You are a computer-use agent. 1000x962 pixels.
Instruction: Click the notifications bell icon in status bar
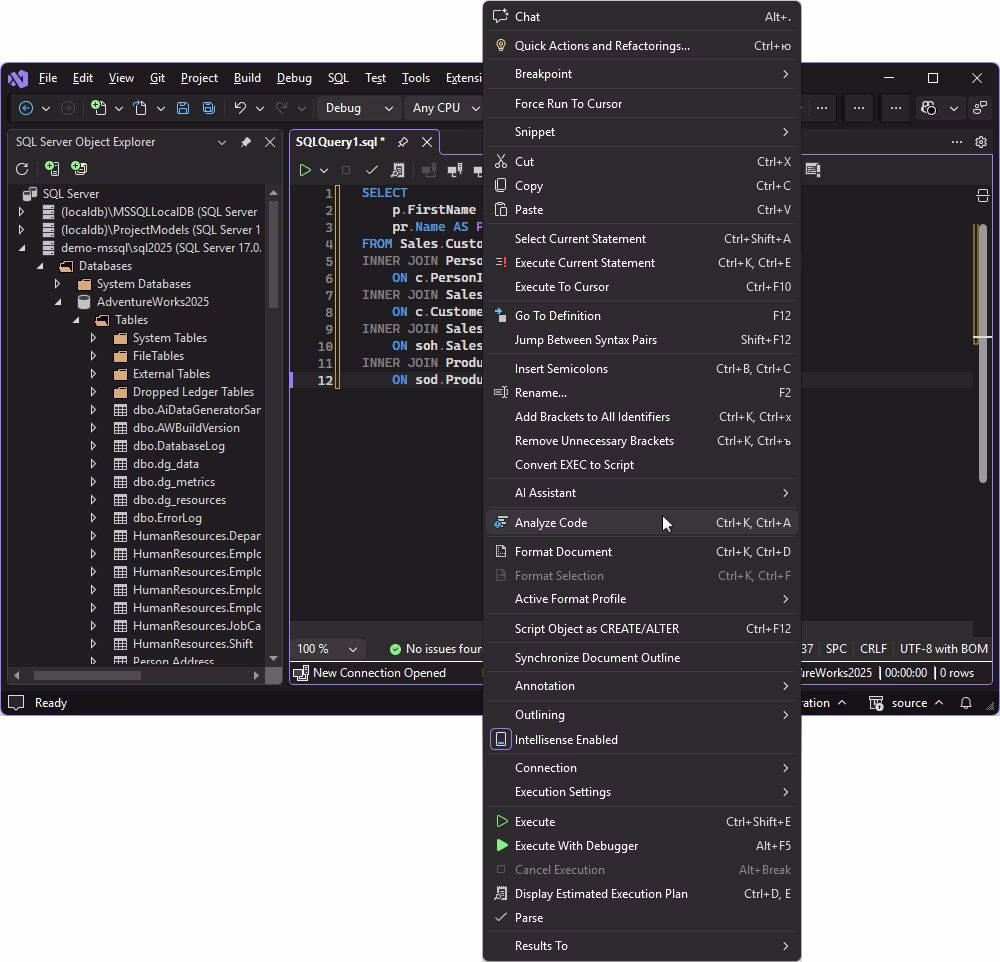pyautogui.click(x=966, y=703)
